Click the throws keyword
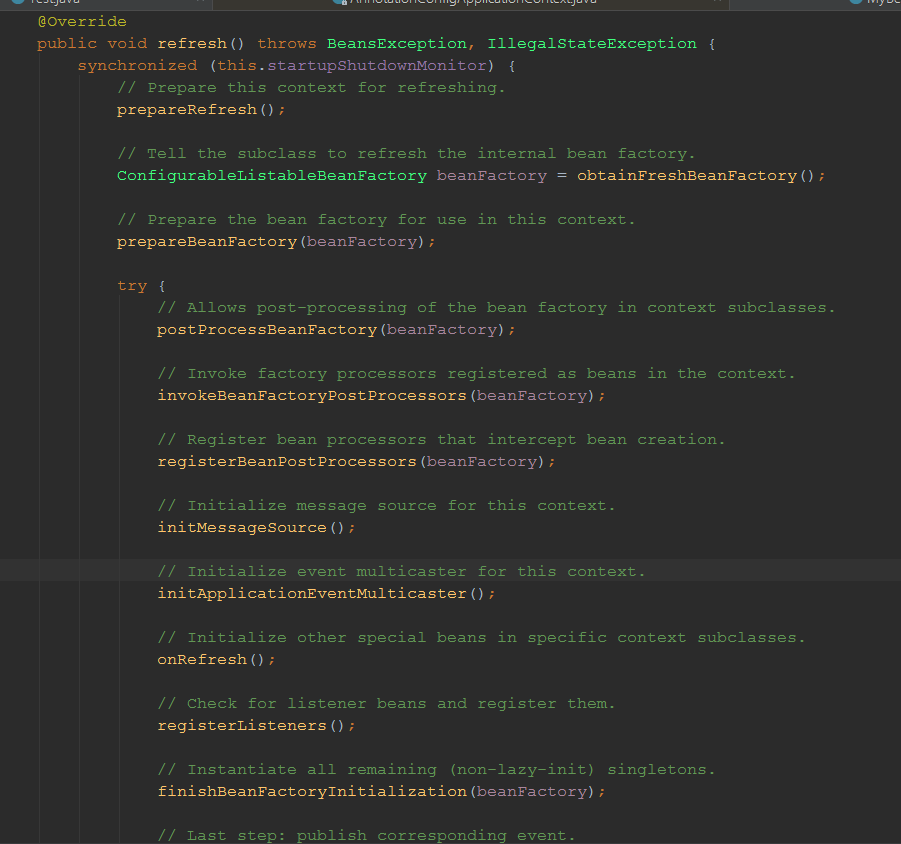This screenshot has height=844, width=901. tap(287, 44)
